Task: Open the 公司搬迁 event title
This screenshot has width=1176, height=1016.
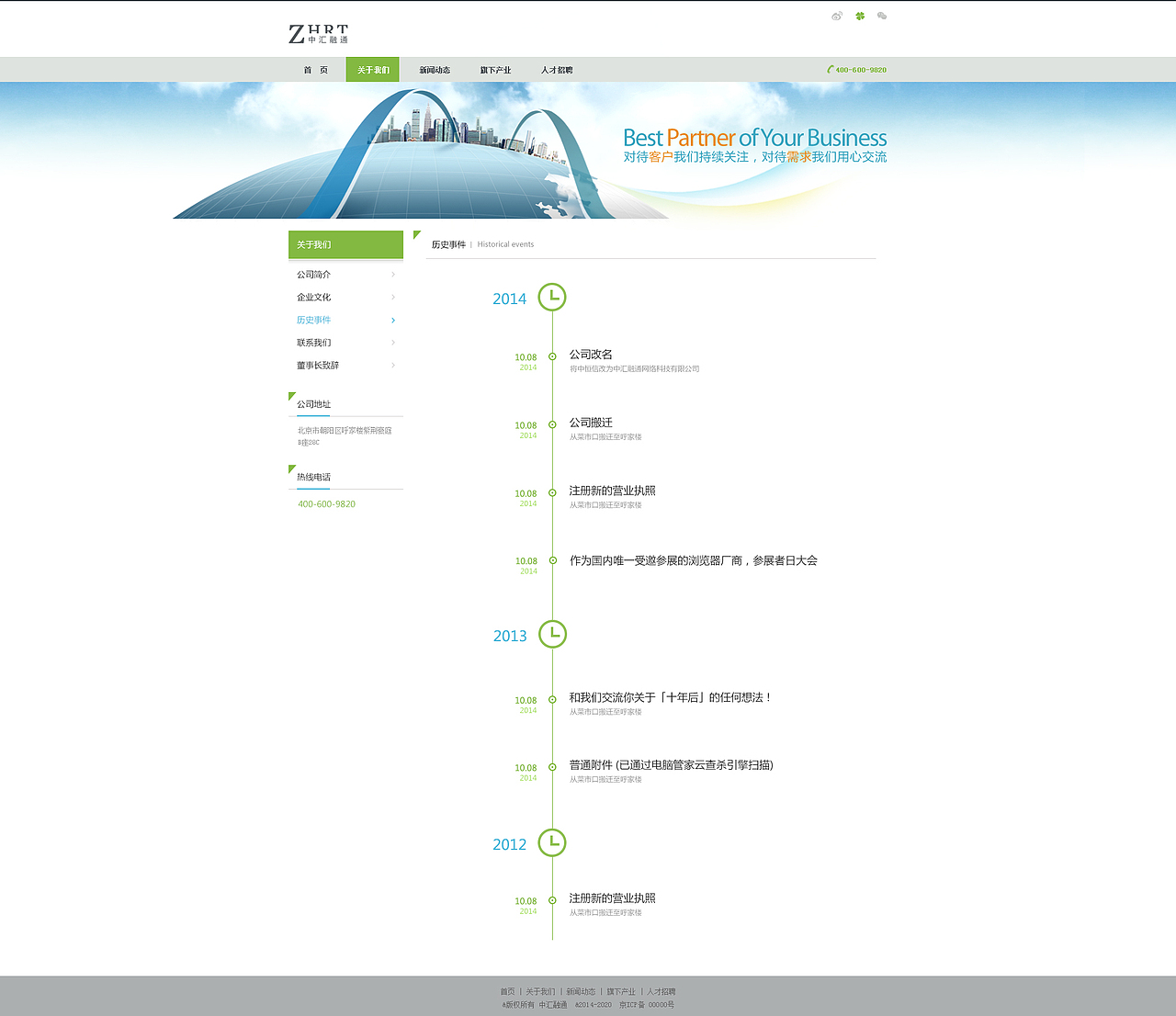Action: pyautogui.click(x=591, y=423)
